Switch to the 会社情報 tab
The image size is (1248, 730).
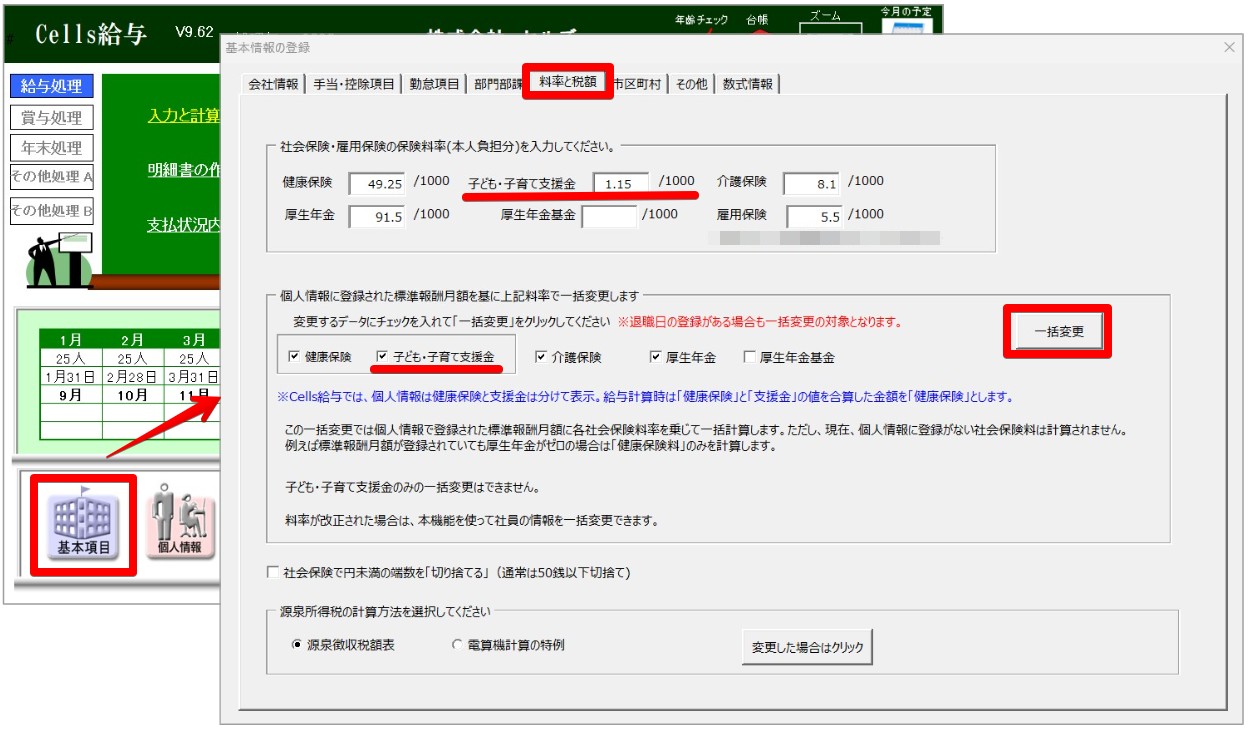click(x=273, y=85)
